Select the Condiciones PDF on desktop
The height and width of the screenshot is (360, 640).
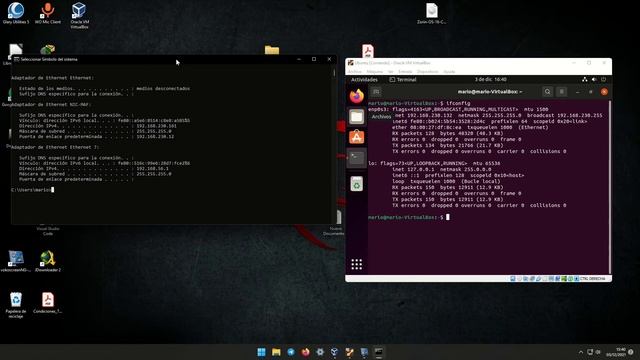[x=48, y=302]
